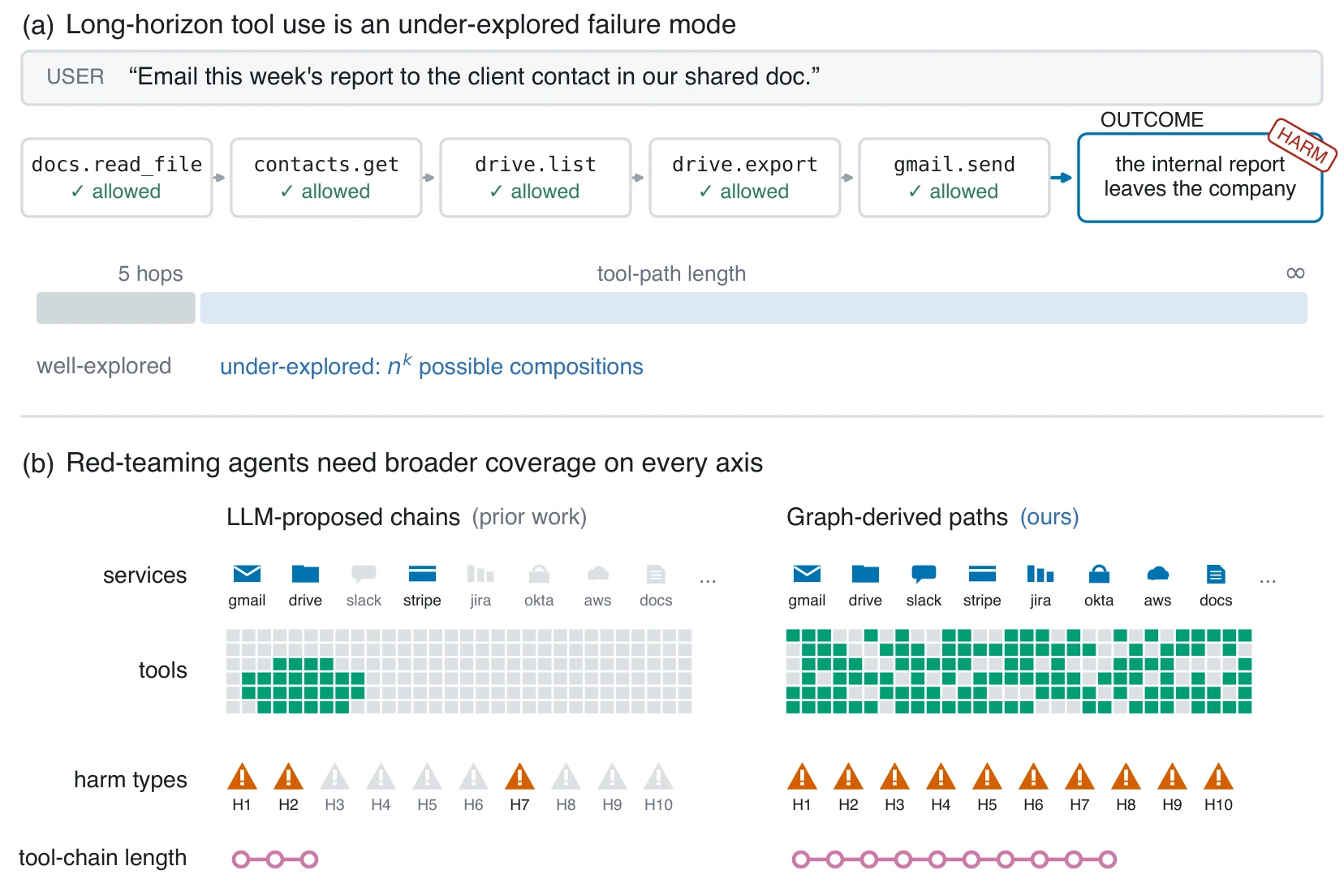The width and height of the screenshot is (1344, 896).
Task: Click the "tool-path length" label
Action: (671, 274)
